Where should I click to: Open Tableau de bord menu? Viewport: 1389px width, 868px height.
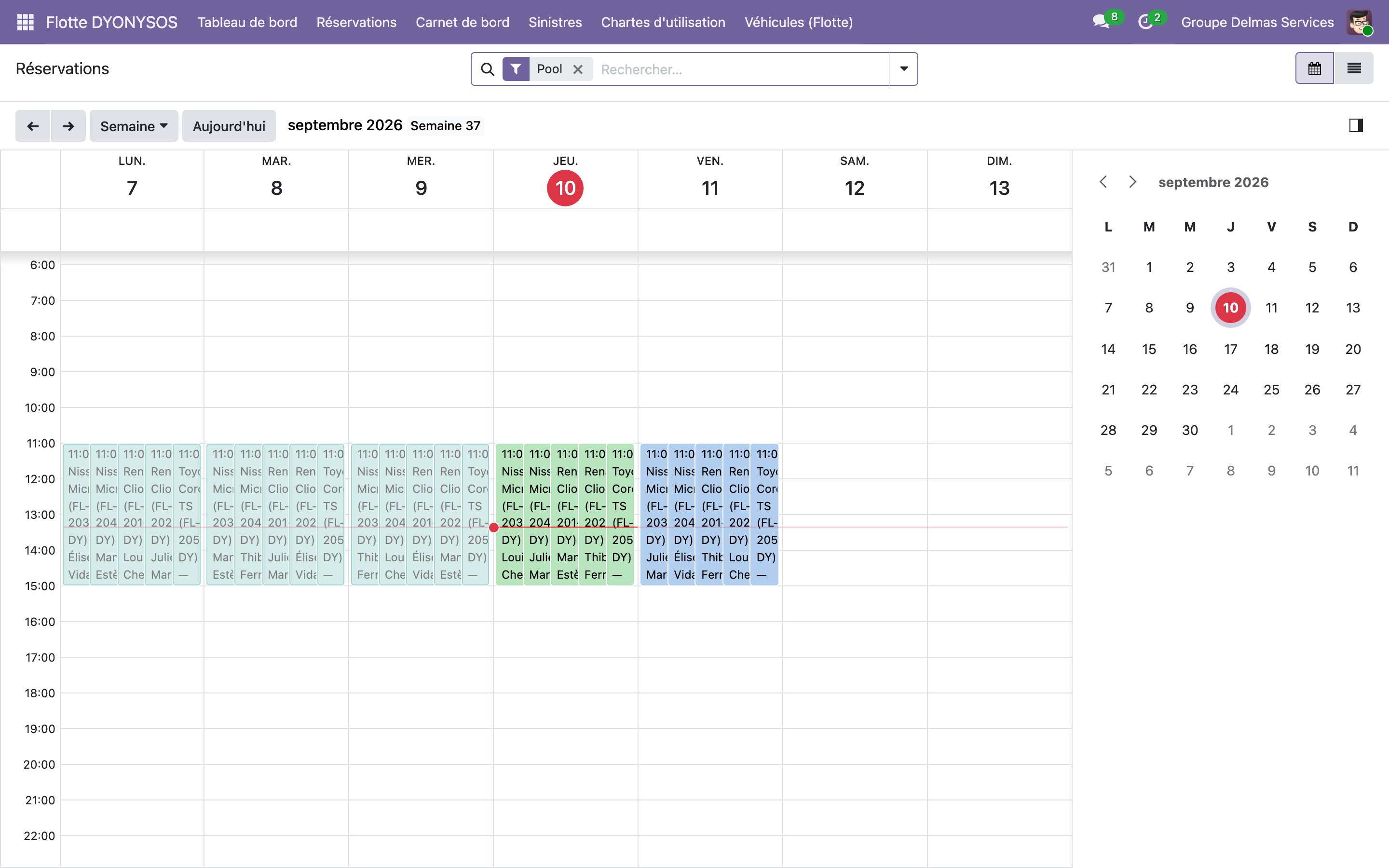[x=247, y=22]
